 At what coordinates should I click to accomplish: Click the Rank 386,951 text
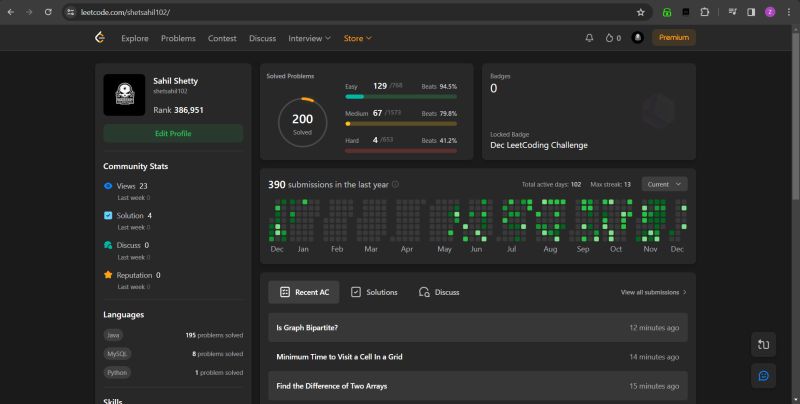pyautogui.click(x=178, y=110)
